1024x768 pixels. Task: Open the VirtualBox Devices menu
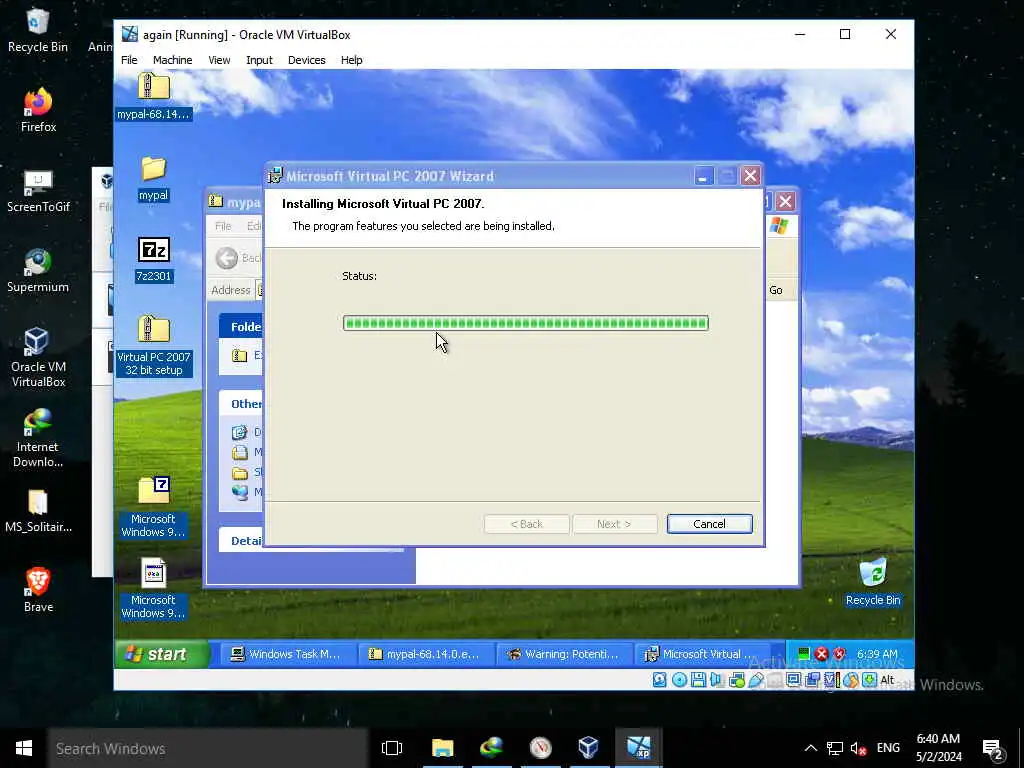[306, 60]
